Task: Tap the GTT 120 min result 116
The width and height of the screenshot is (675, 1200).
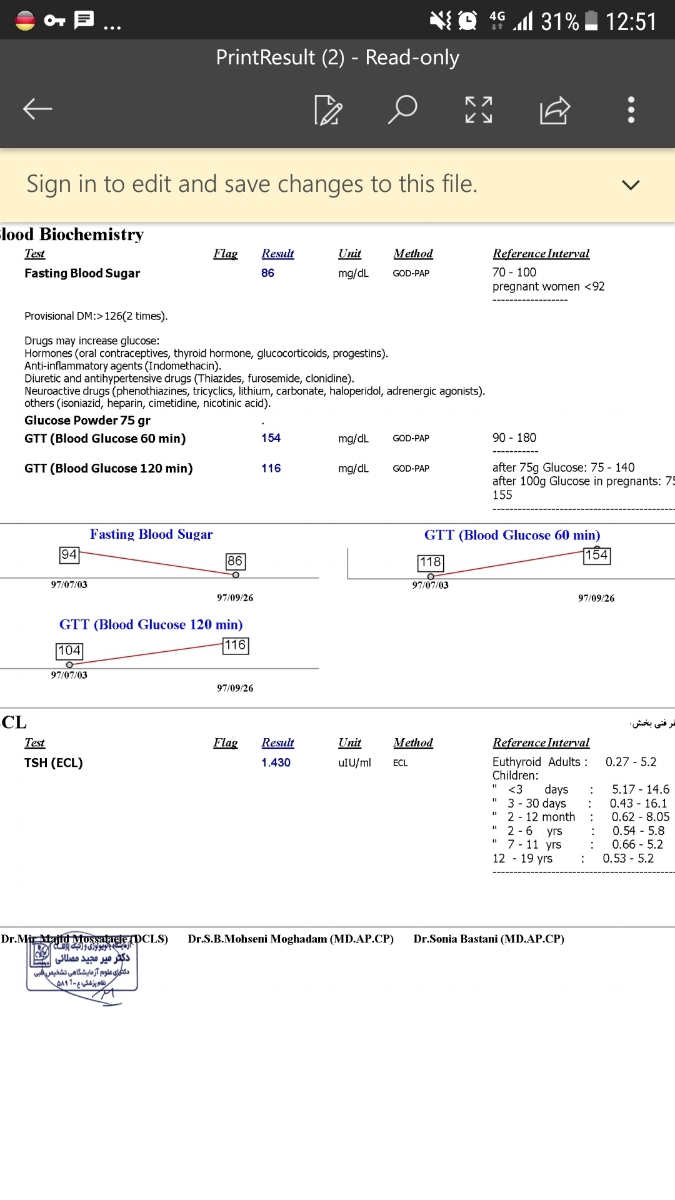Action: point(271,468)
